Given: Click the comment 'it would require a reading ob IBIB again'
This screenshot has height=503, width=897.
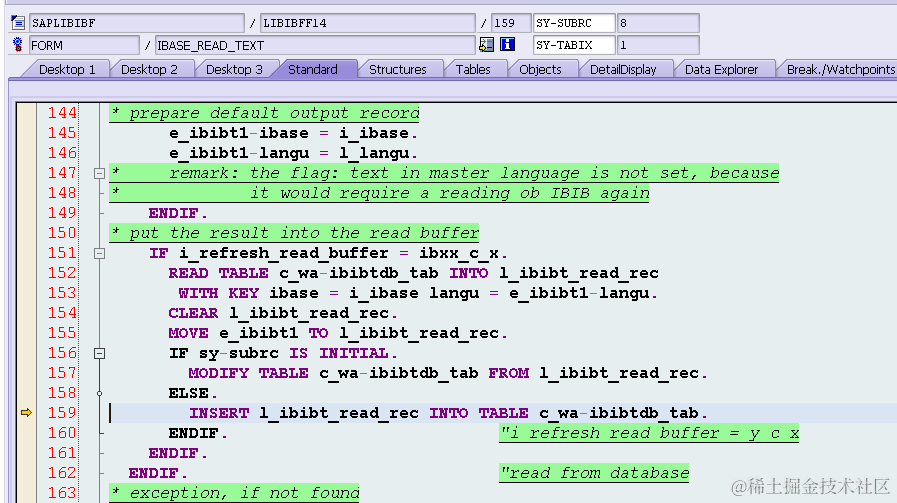Looking at the screenshot, I should pos(449,193).
